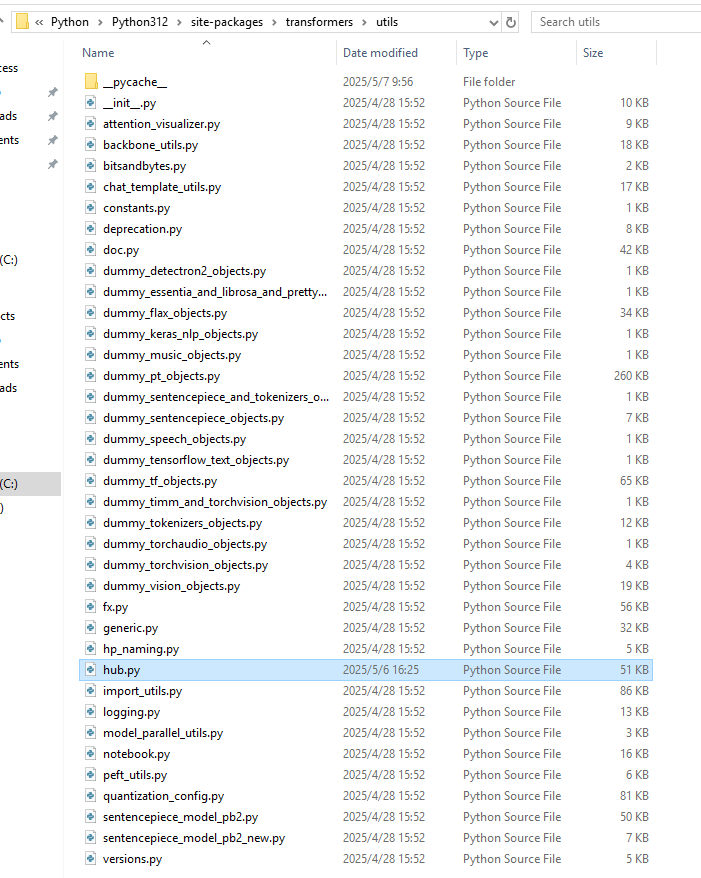Expand the arrow after Python breadcrumb
The height and width of the screenshot is (878, 701).
[x=100, y=22]
